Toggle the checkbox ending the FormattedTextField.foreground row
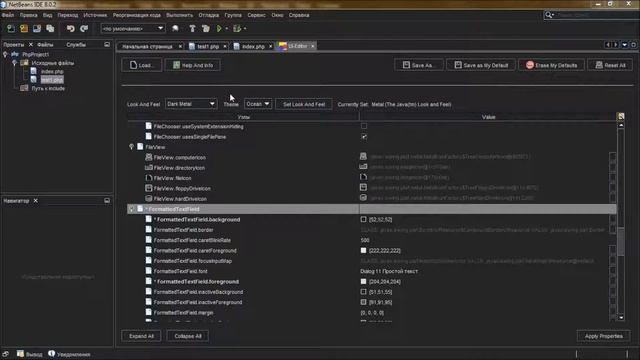The width and height of the screenshot is (640, 360). (613, 281)
